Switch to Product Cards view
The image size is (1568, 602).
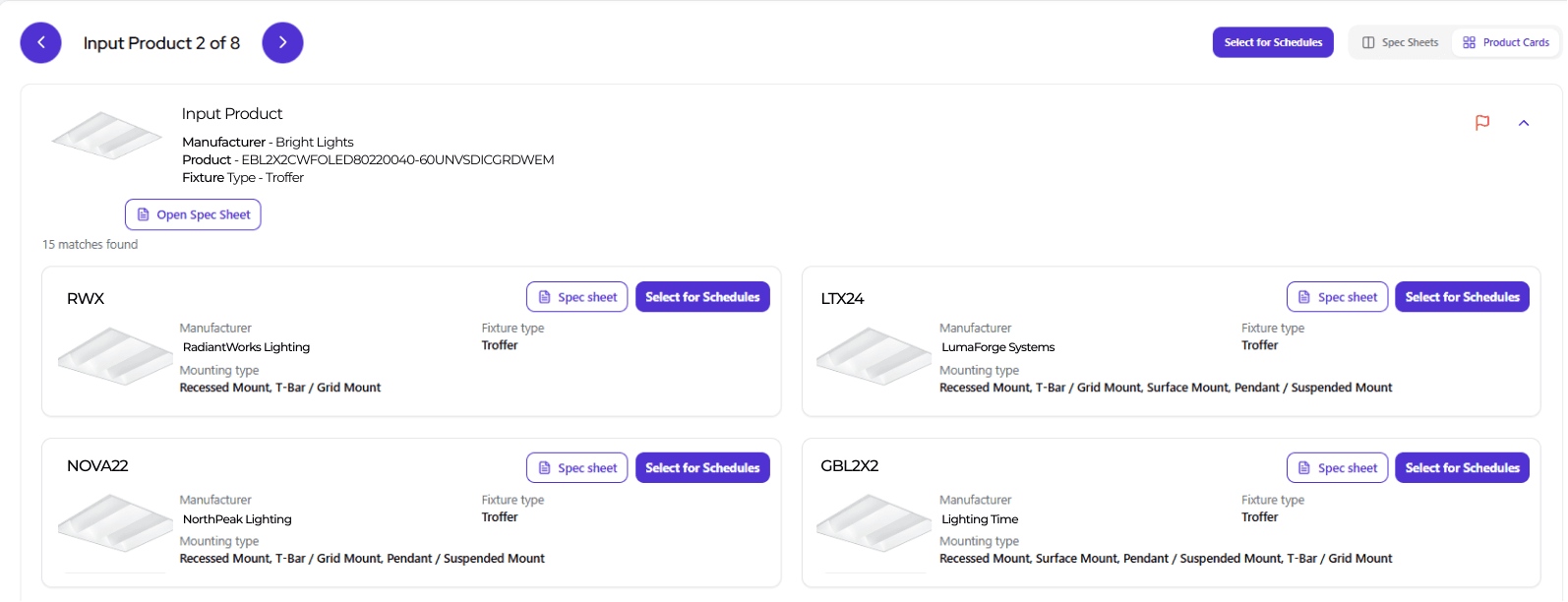tap(1505, 42)
